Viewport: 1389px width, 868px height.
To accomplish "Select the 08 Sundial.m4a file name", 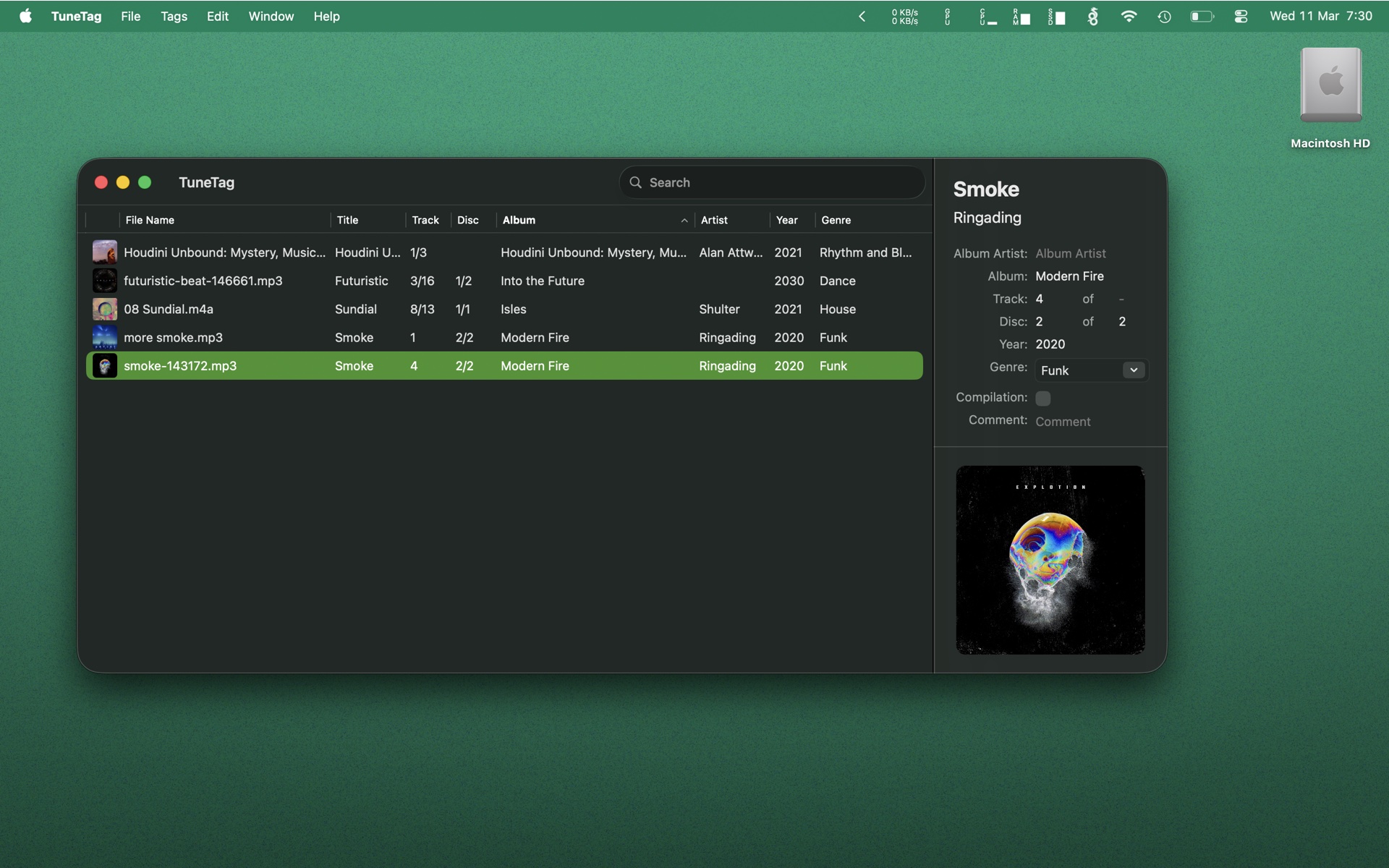I will point(169,309).
